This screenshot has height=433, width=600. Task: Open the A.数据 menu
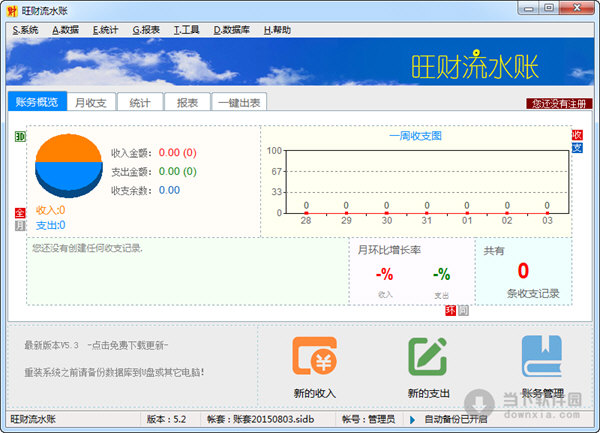(65, 30)
